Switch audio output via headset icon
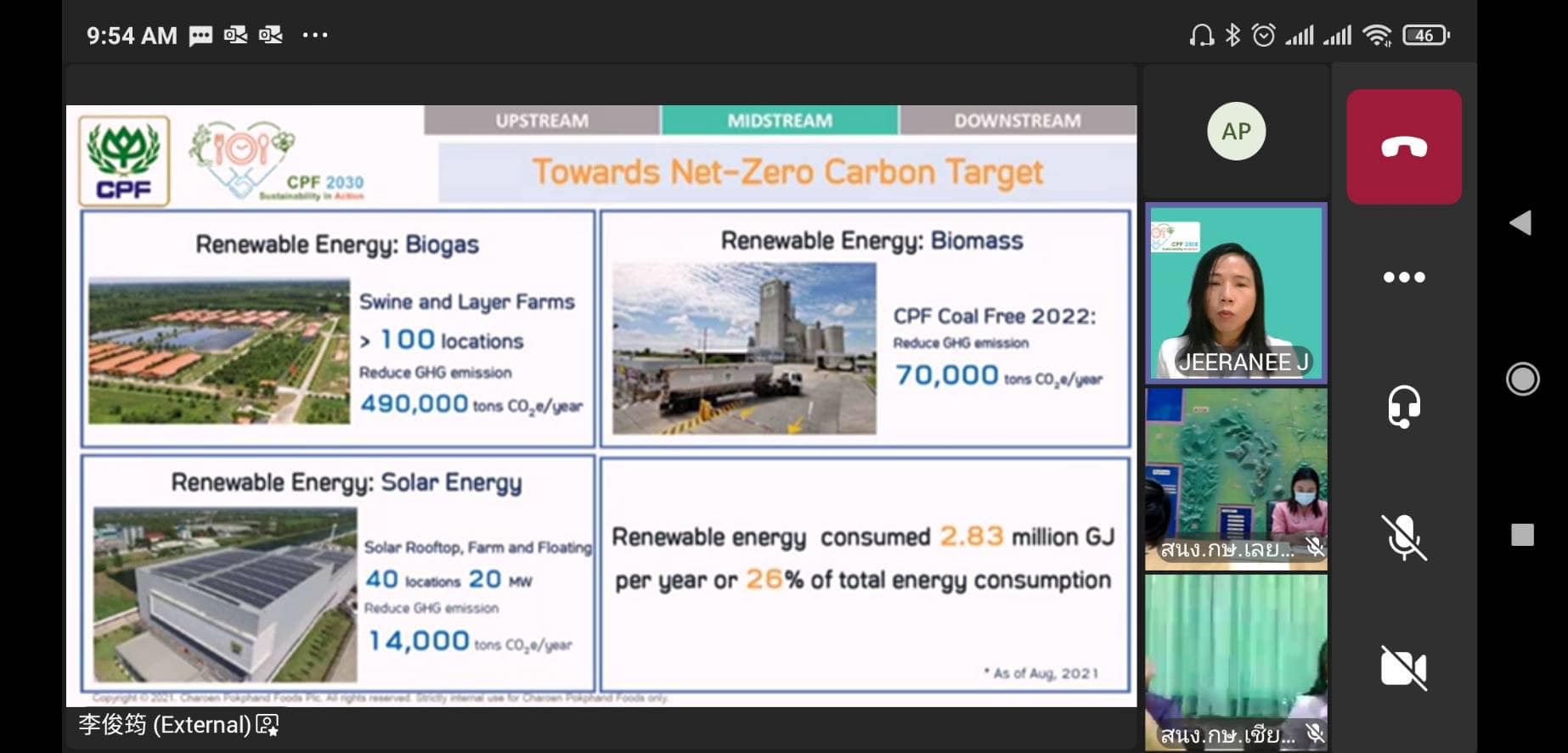 click(1403, 407)
